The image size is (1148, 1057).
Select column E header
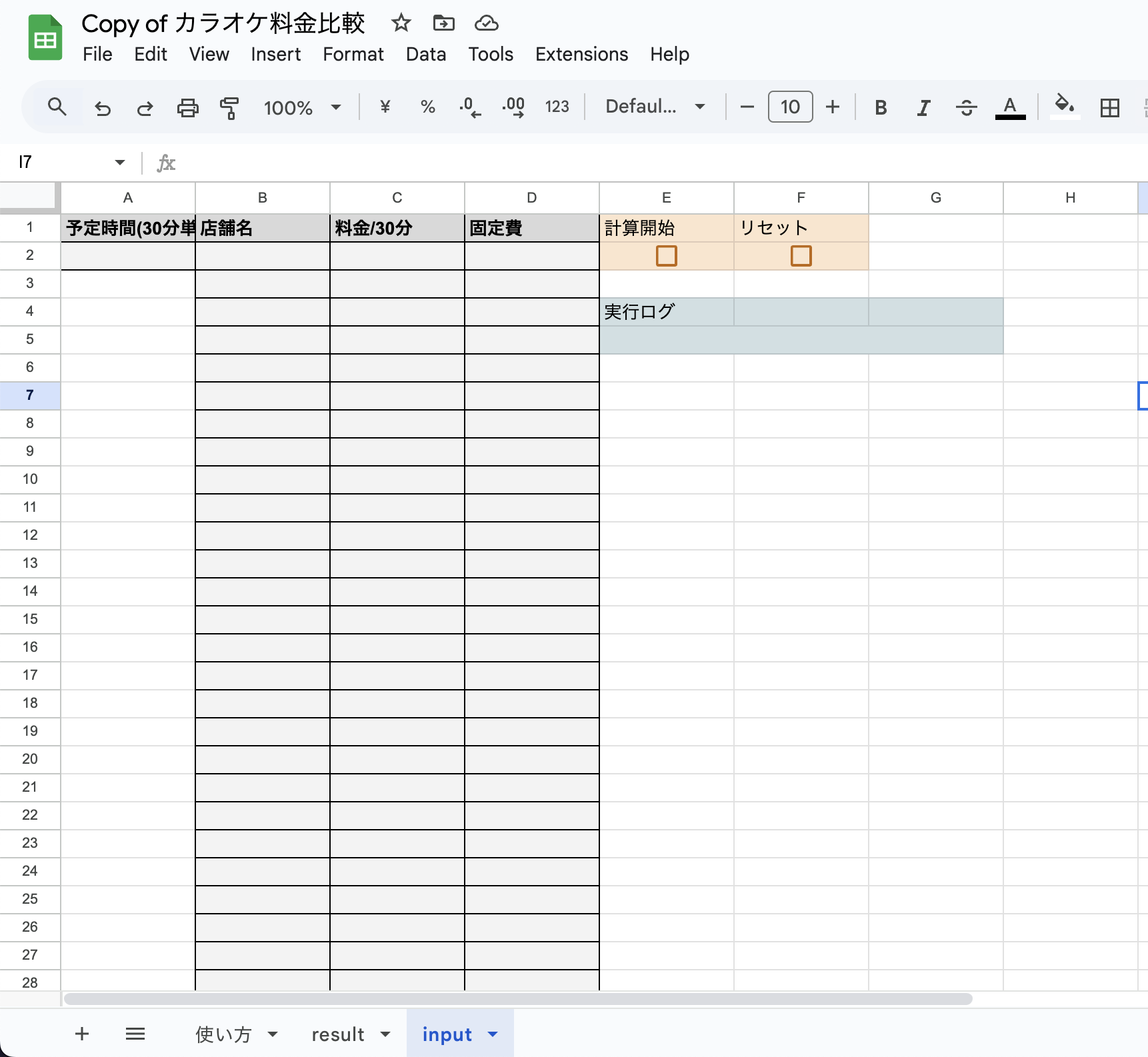coord(667,197)
